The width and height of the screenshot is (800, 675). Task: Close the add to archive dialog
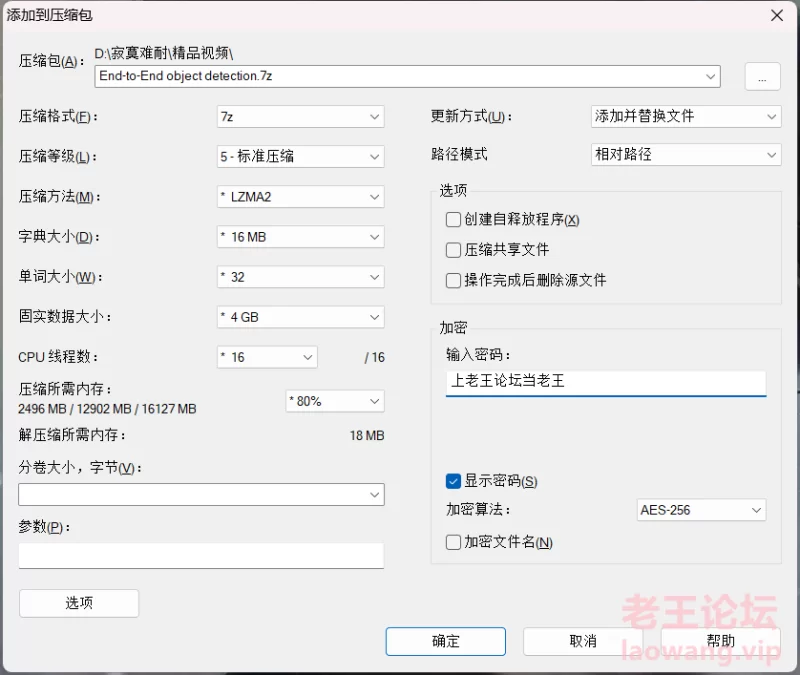tap(777, 16)
